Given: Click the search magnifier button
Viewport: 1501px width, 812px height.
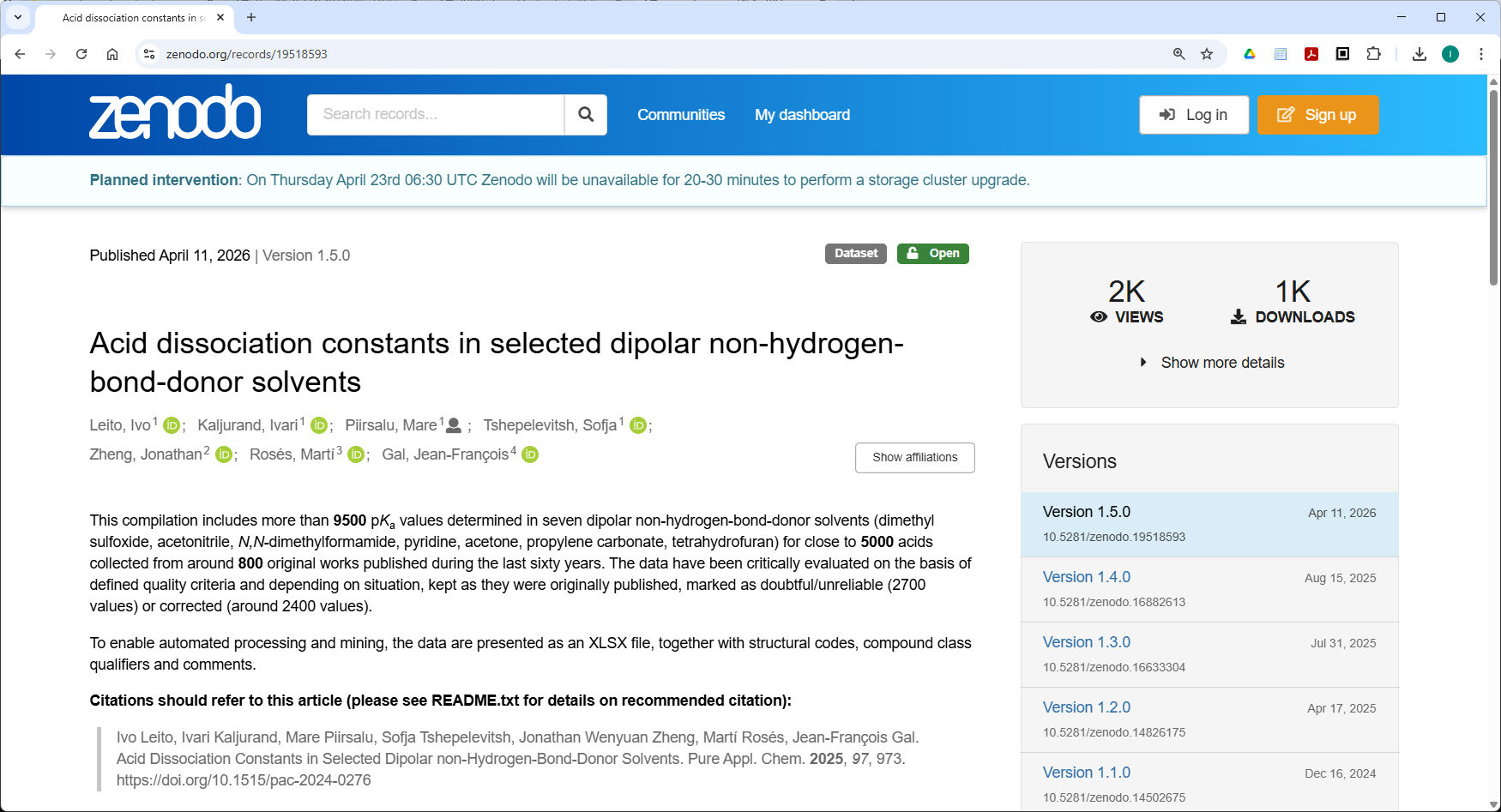Looking at the screenshot, I should pos(586,115).
